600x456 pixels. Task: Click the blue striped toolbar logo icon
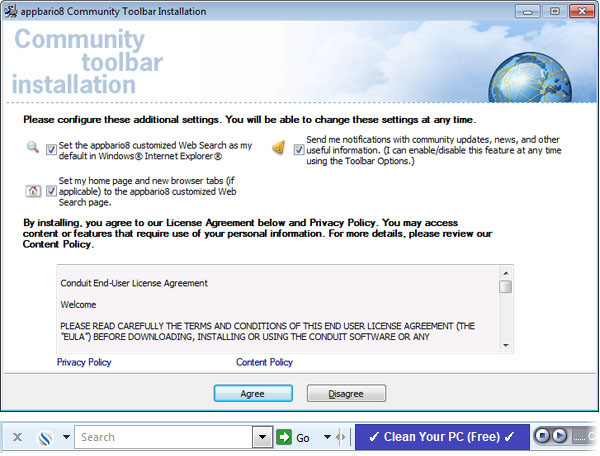point(46,438)
